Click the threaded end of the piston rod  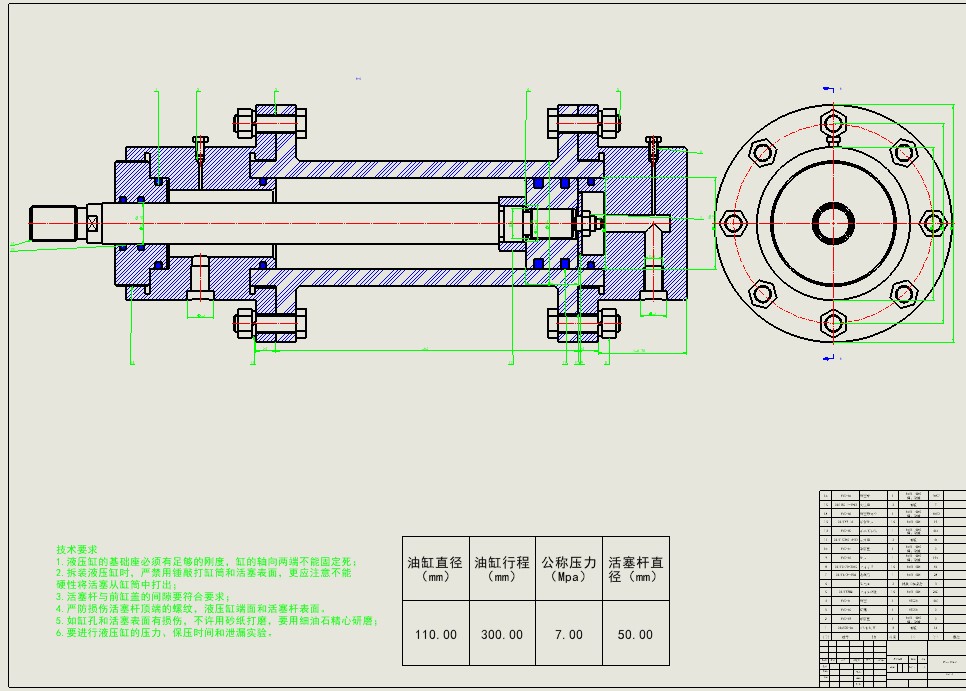click(56, 222)
